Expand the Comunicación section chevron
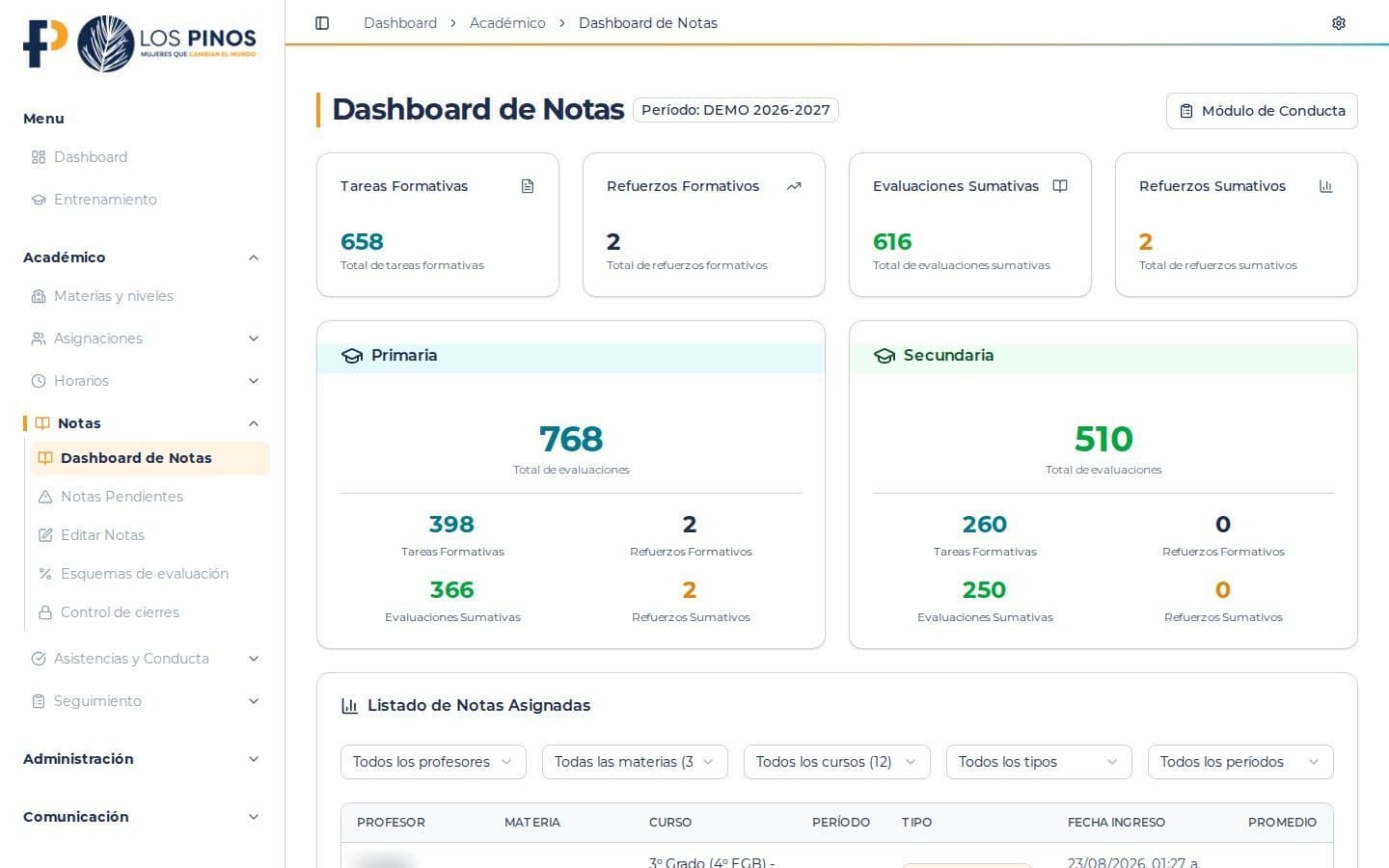The width and height of the screenshot is (1389, 868). tap(254, 817)
